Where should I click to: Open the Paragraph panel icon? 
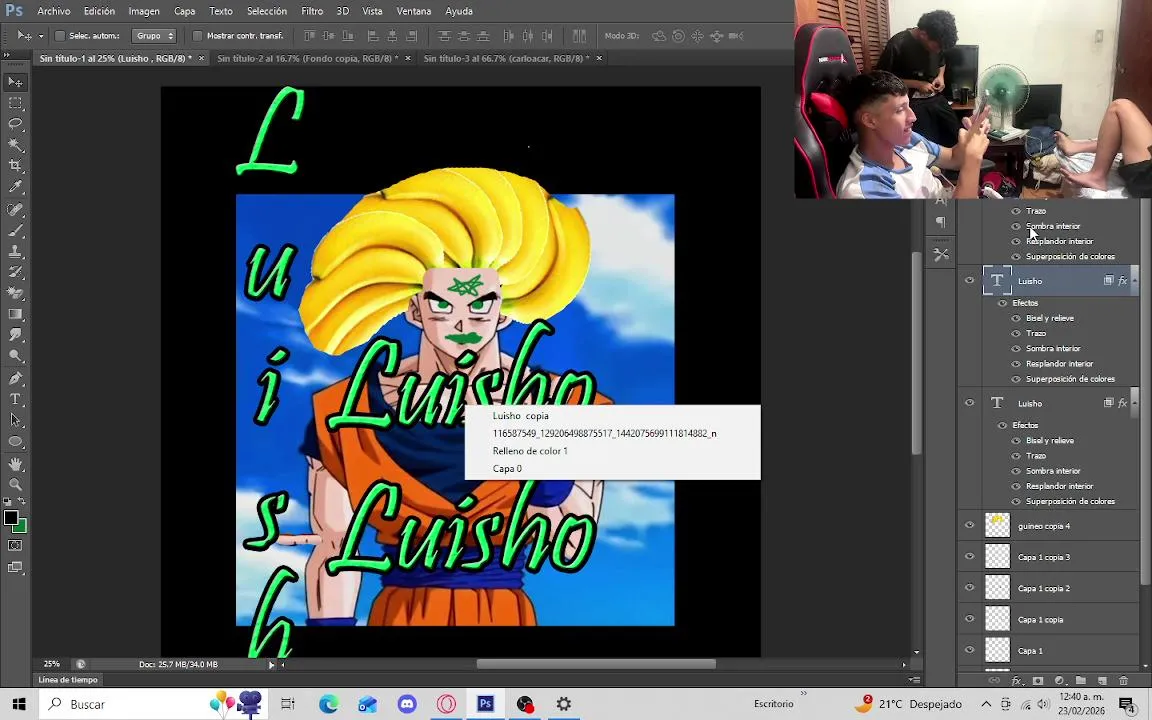[x=940, y=222]
